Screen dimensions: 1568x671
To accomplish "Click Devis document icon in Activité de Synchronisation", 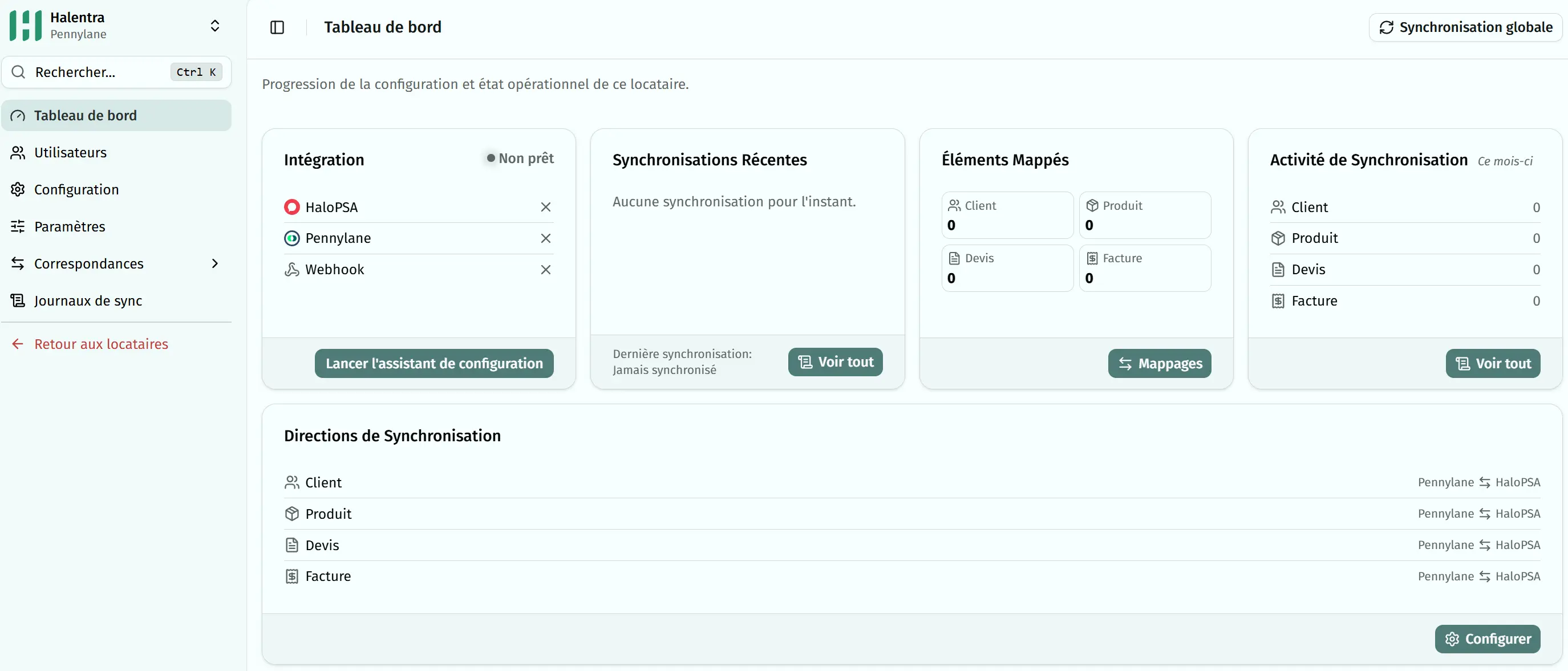I will click(x=1278, y=269).
